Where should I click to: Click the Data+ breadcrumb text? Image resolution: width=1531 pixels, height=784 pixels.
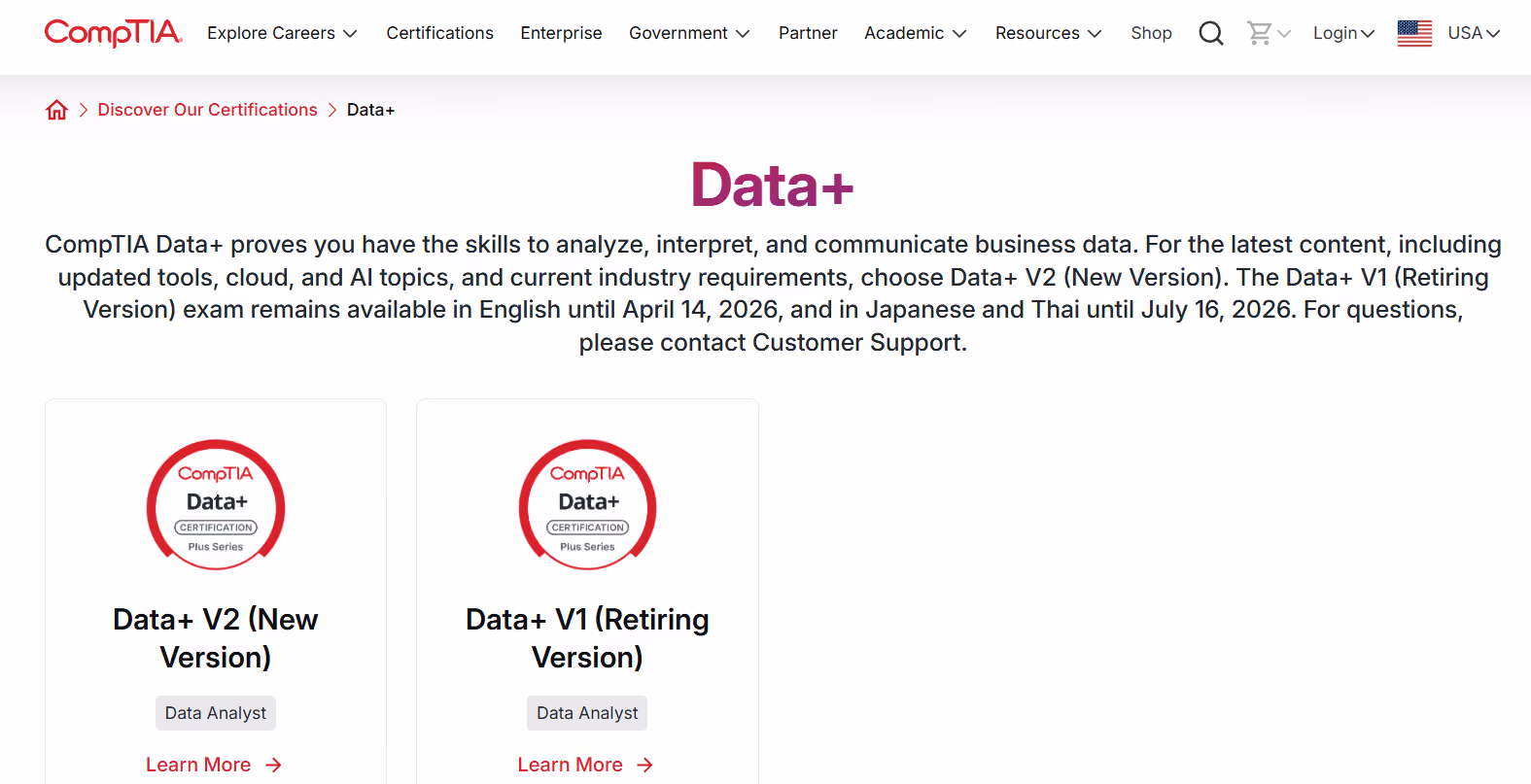pos(370,110)
